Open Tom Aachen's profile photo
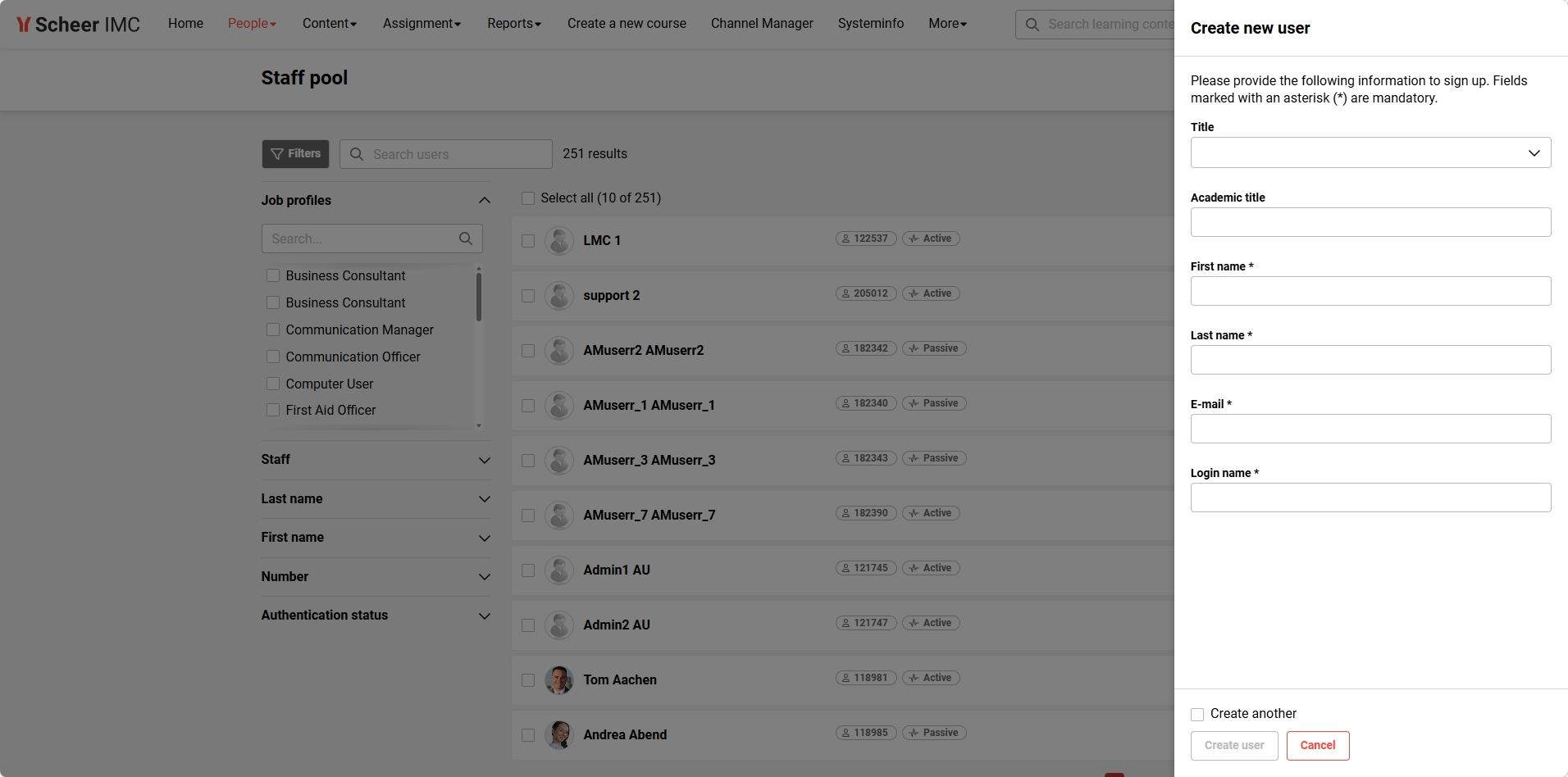 (559, 680)
